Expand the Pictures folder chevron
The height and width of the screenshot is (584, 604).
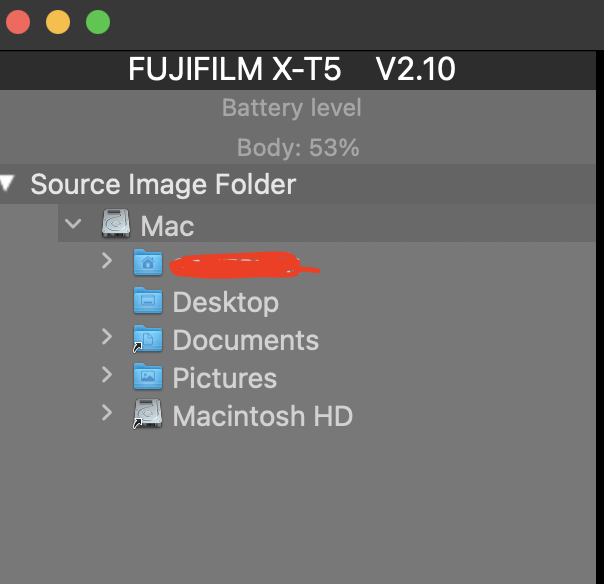(107, 374)
